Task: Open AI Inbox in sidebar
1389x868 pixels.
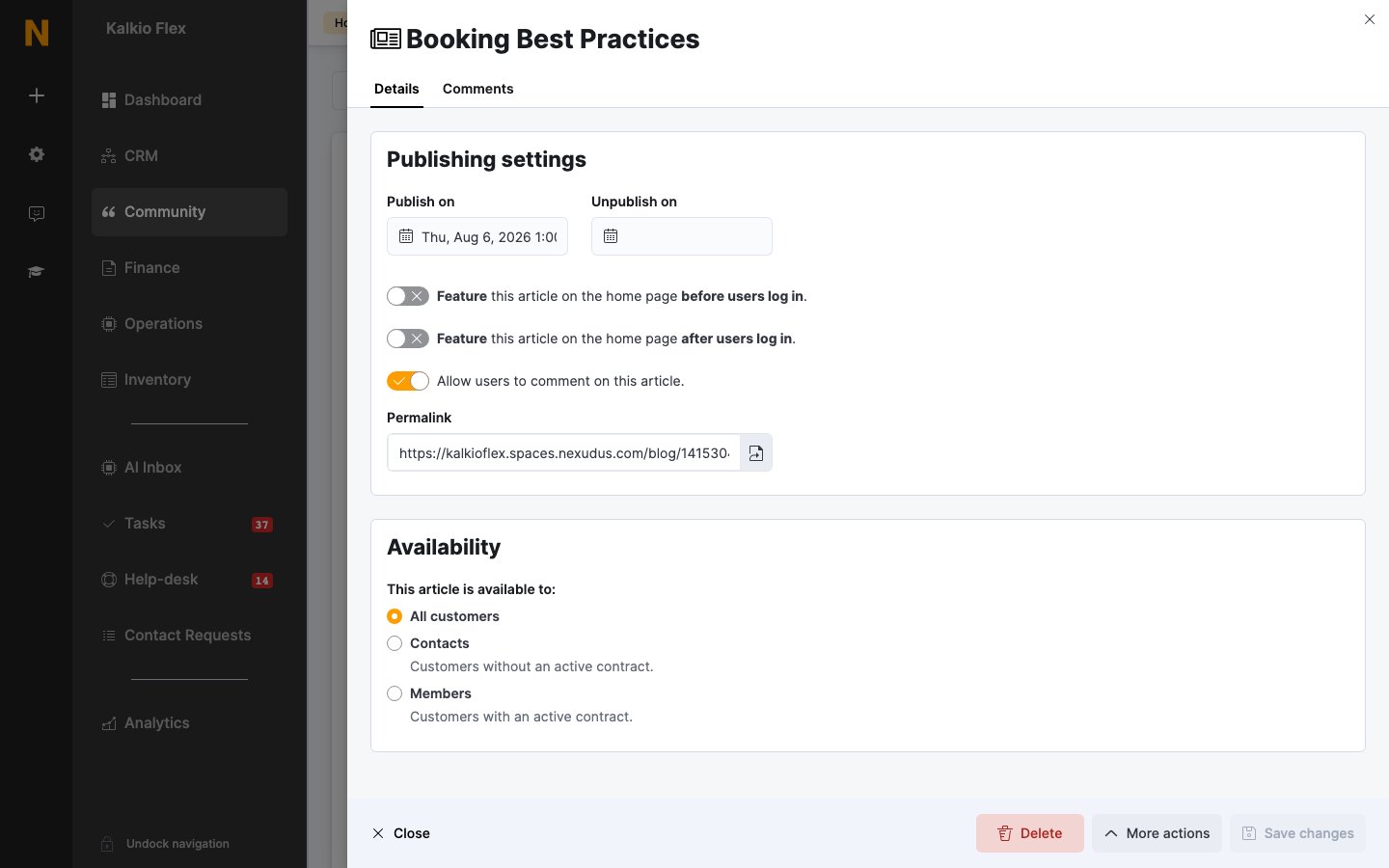Action: (x=189, y=468)
